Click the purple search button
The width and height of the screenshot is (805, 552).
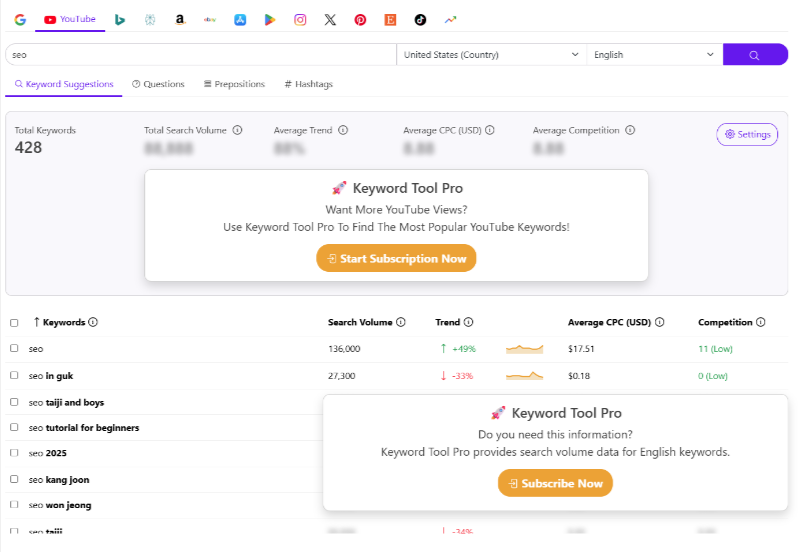point(755,54)
